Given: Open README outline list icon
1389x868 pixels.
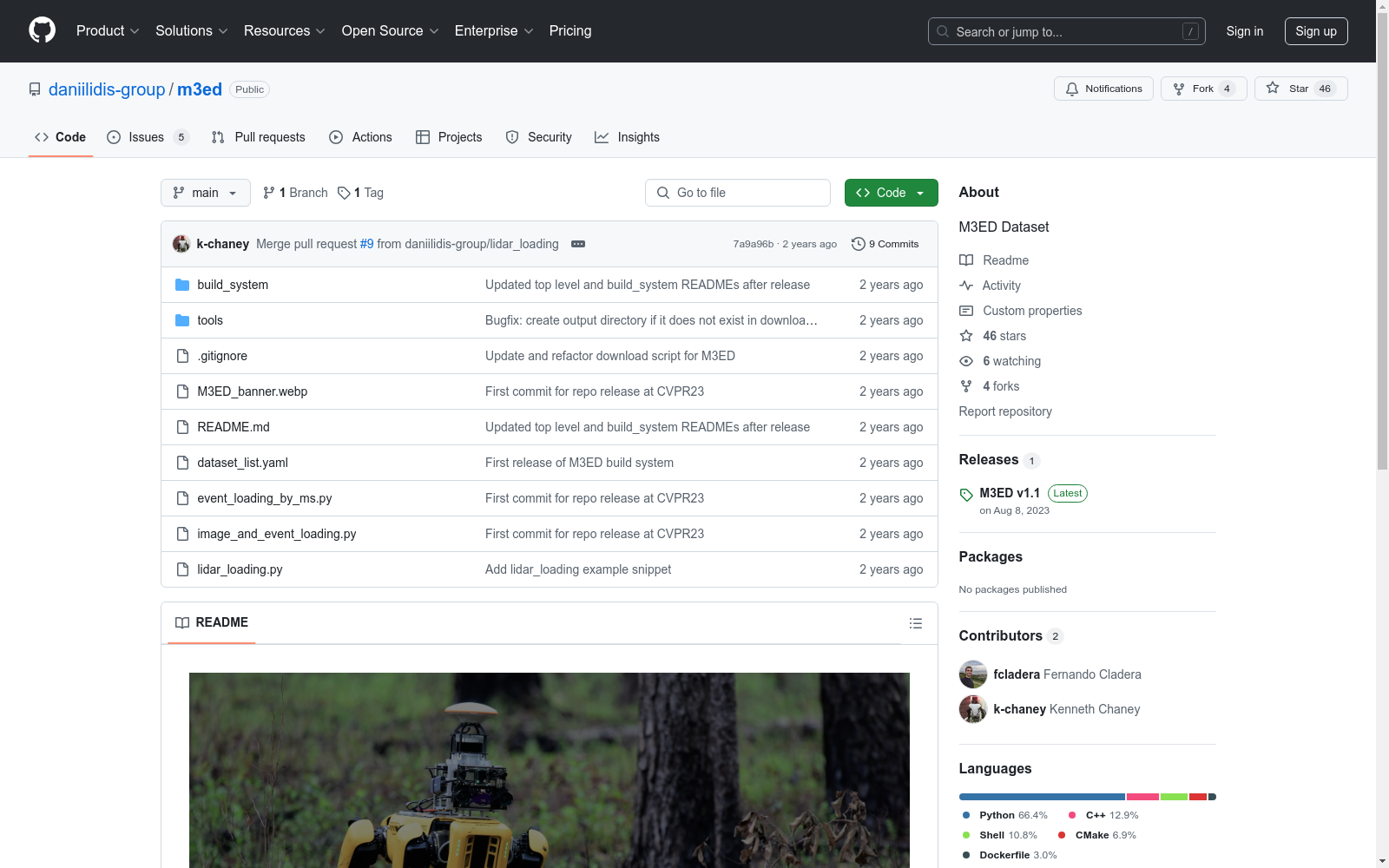Looking at the screenshot, I should coord(915,623).
